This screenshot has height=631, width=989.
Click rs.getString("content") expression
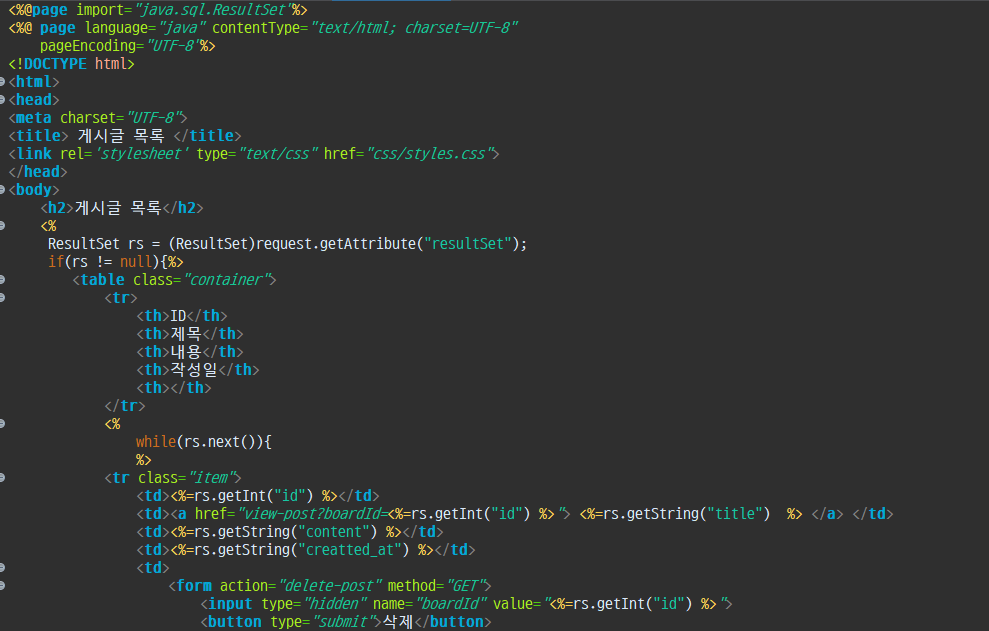pos(286,532)
